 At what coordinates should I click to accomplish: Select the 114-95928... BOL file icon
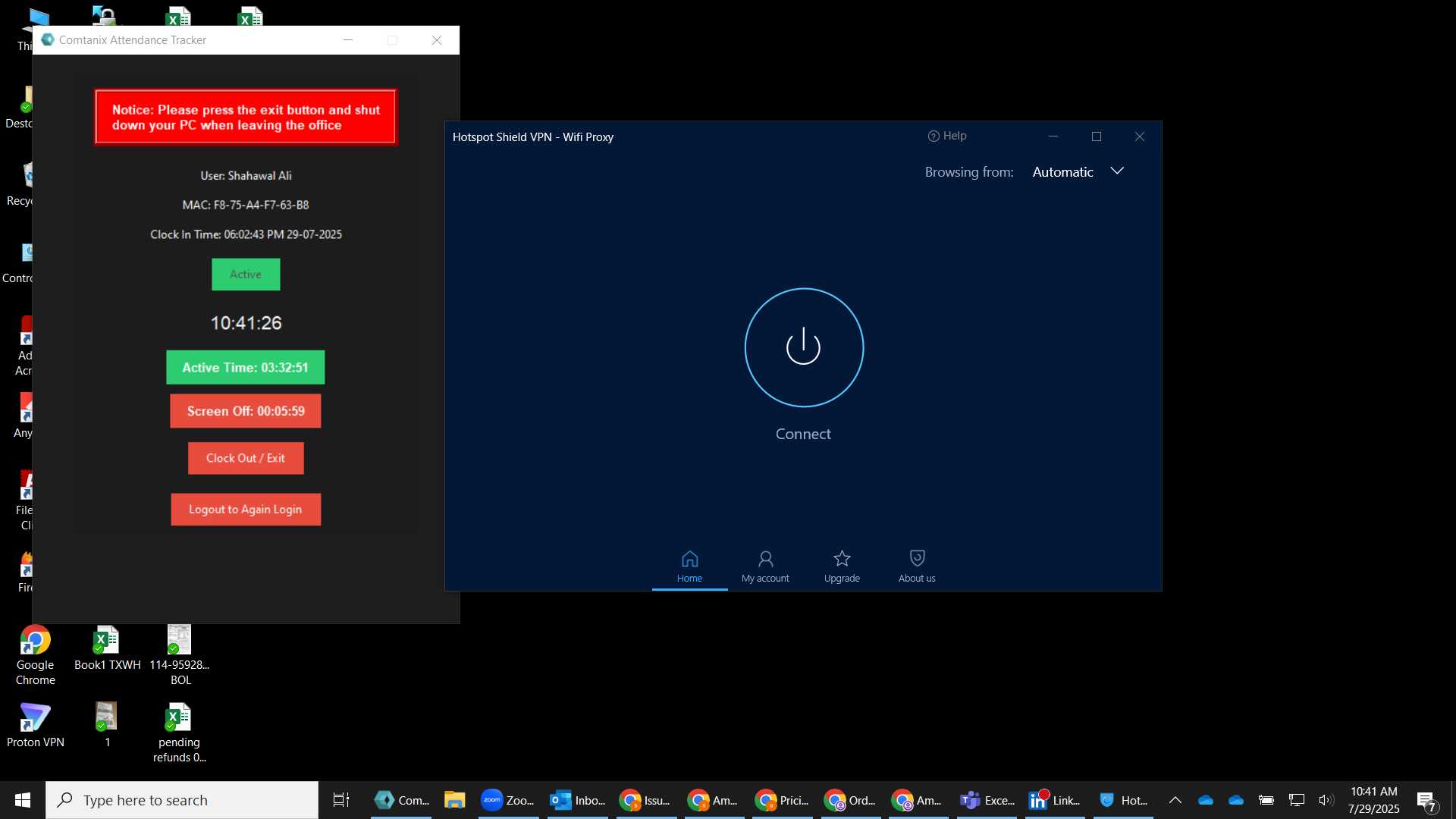click(180, 655)
